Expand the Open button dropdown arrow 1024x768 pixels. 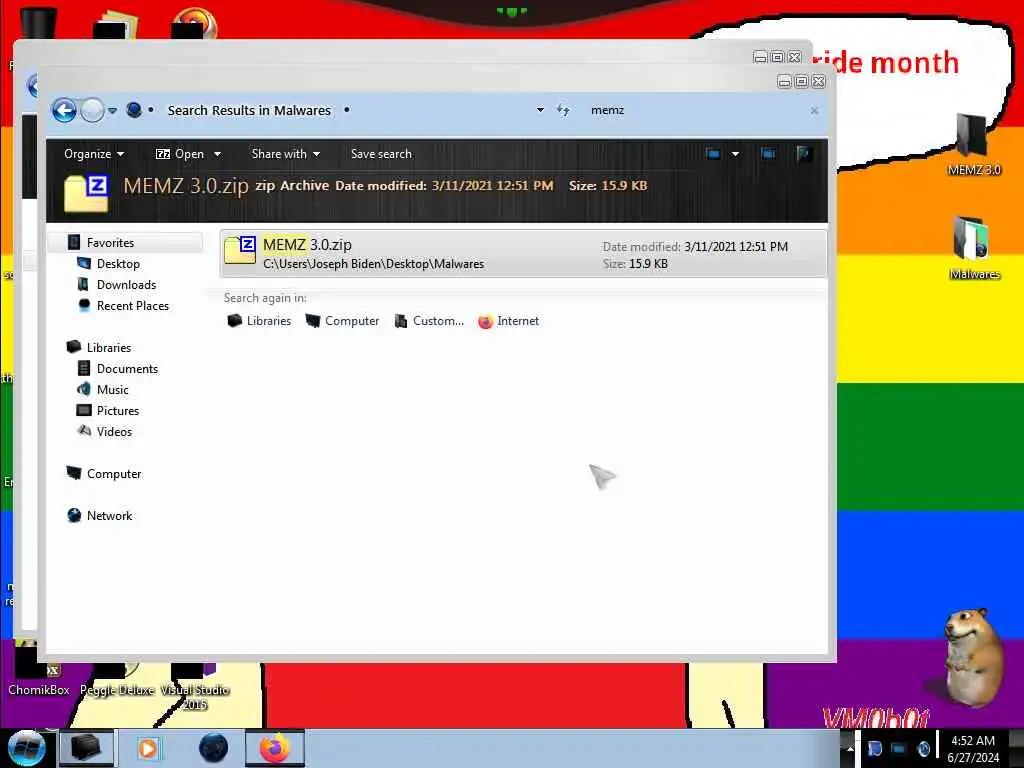[x=217, y=154]
